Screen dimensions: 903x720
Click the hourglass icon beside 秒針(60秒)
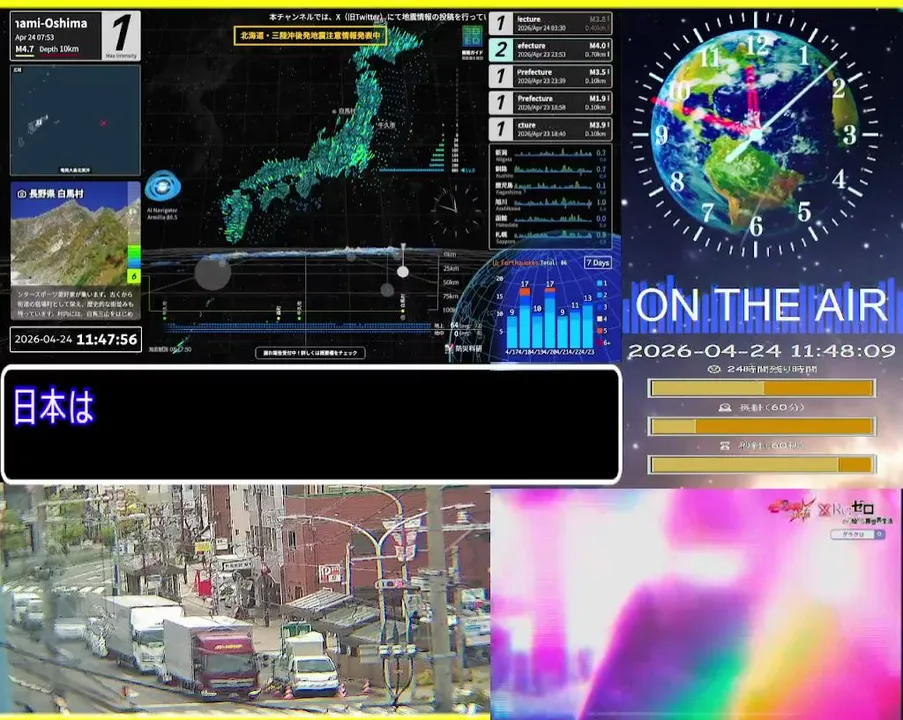coord(725,445)
